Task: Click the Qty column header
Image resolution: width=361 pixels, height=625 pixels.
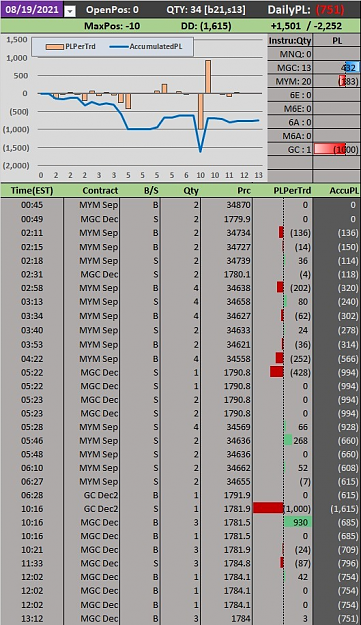Action: tap(191, 191)
